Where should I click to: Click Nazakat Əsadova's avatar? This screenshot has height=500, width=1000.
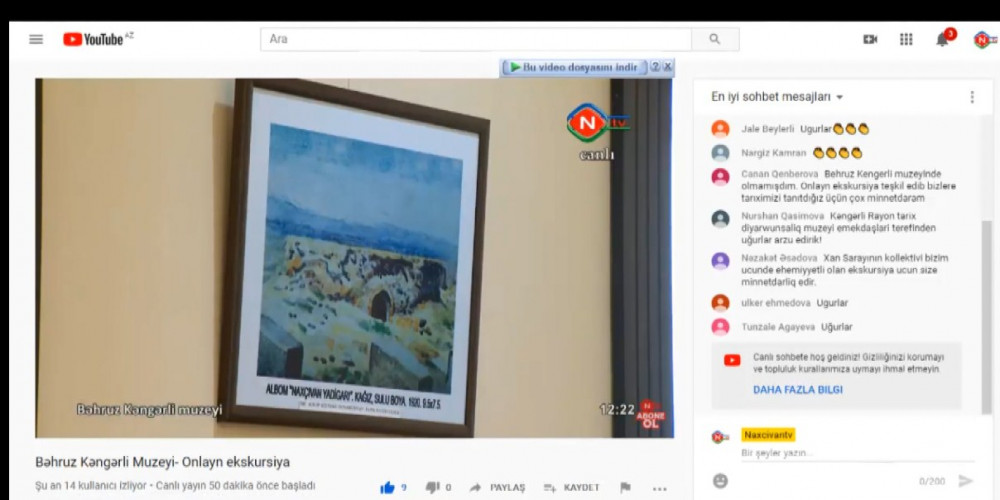click(x=720, y=261)
